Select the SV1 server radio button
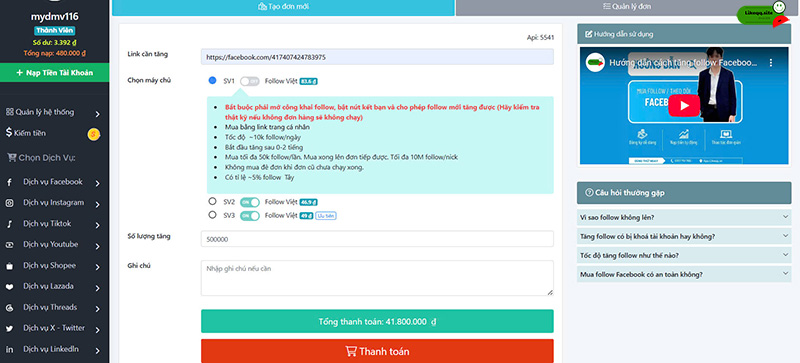Image resolution: width=800 pixels, height=363 pixels. (x=212, y=81)
